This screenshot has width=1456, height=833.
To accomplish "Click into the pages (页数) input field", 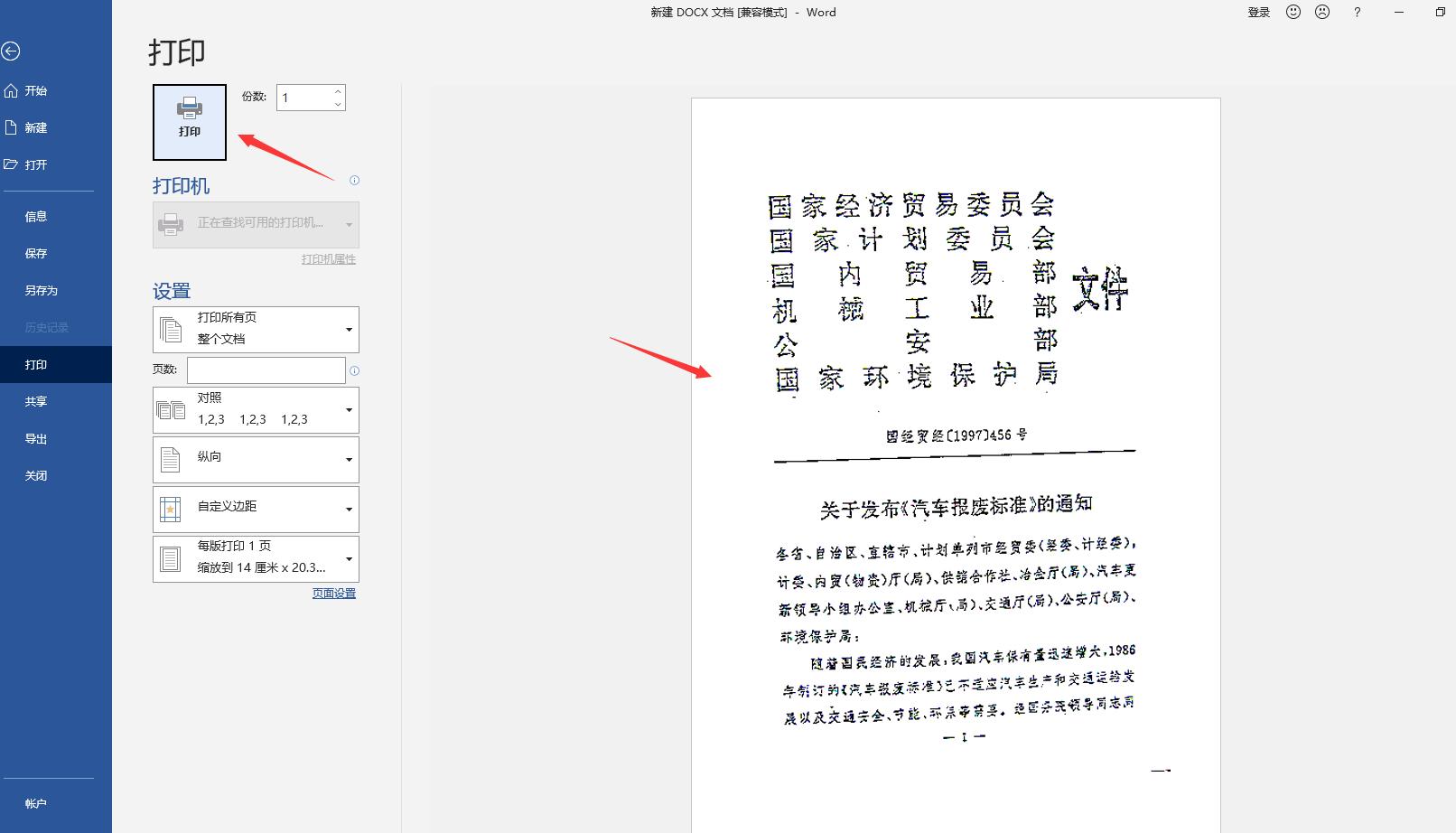I will [266, 370].
